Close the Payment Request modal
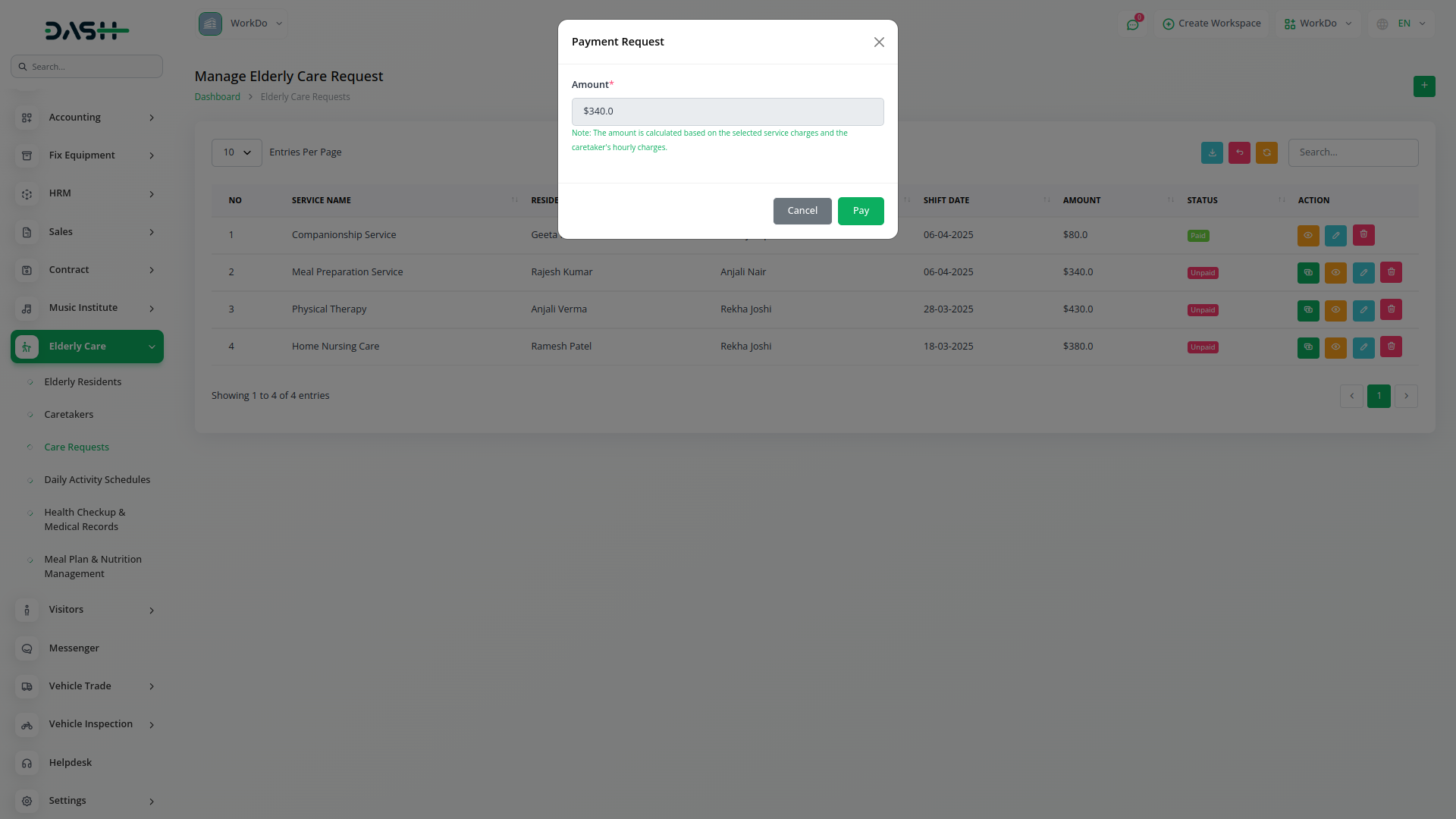 click(879, 42)
